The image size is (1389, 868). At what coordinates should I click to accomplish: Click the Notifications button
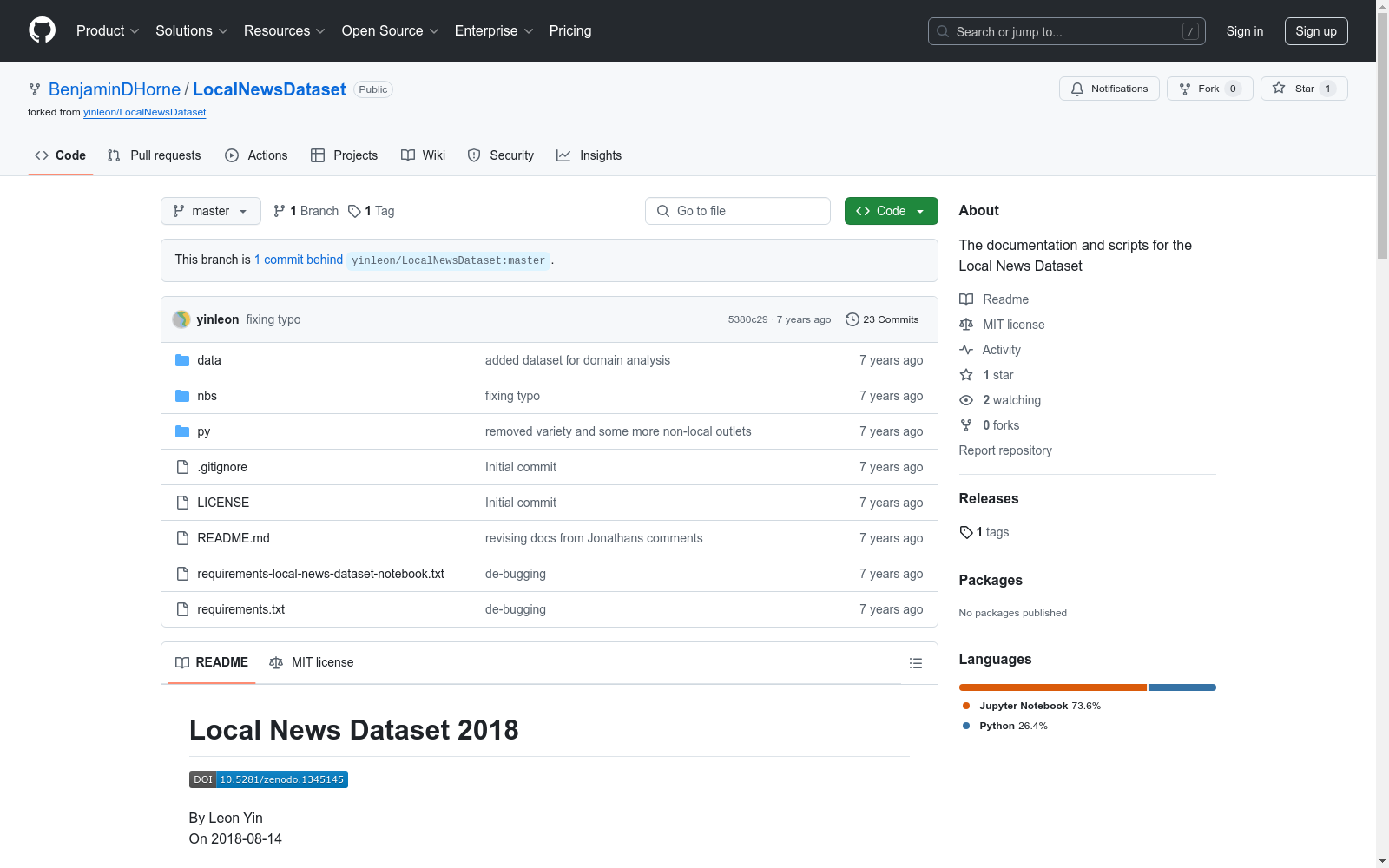click(1109, 89)
